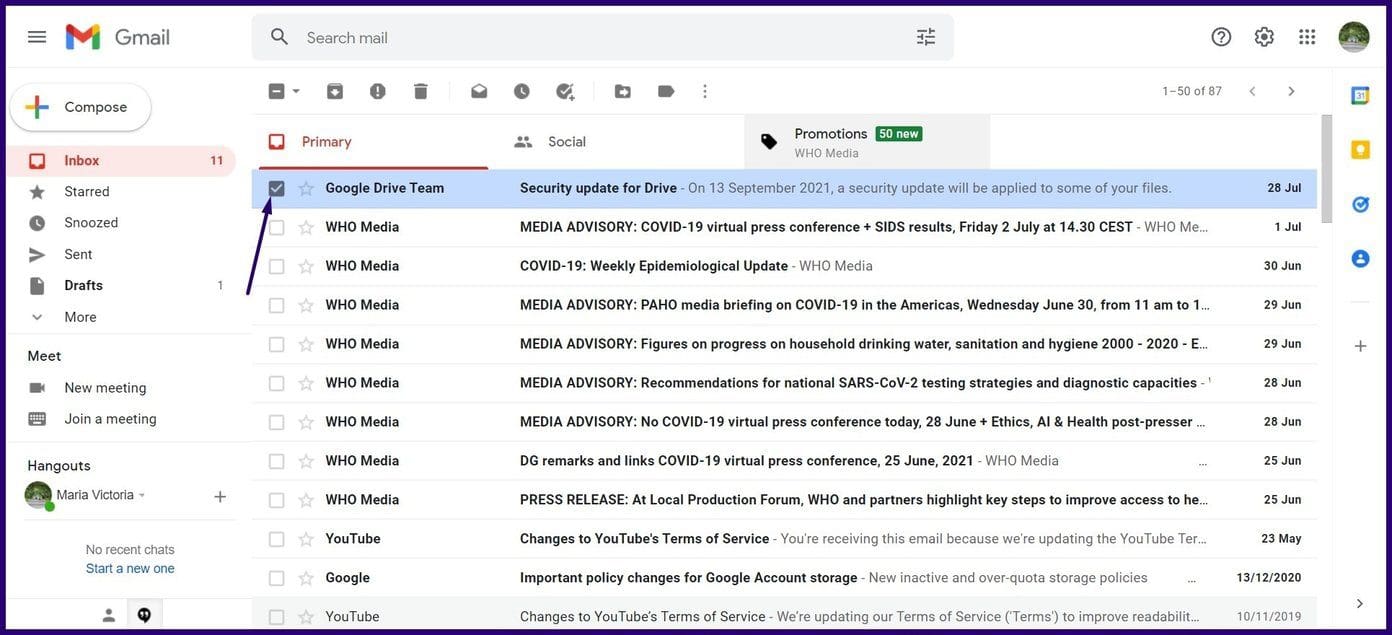Archive the selected email
The height and width of the screenshot is (635, 1392).
[x=335, y=91]
